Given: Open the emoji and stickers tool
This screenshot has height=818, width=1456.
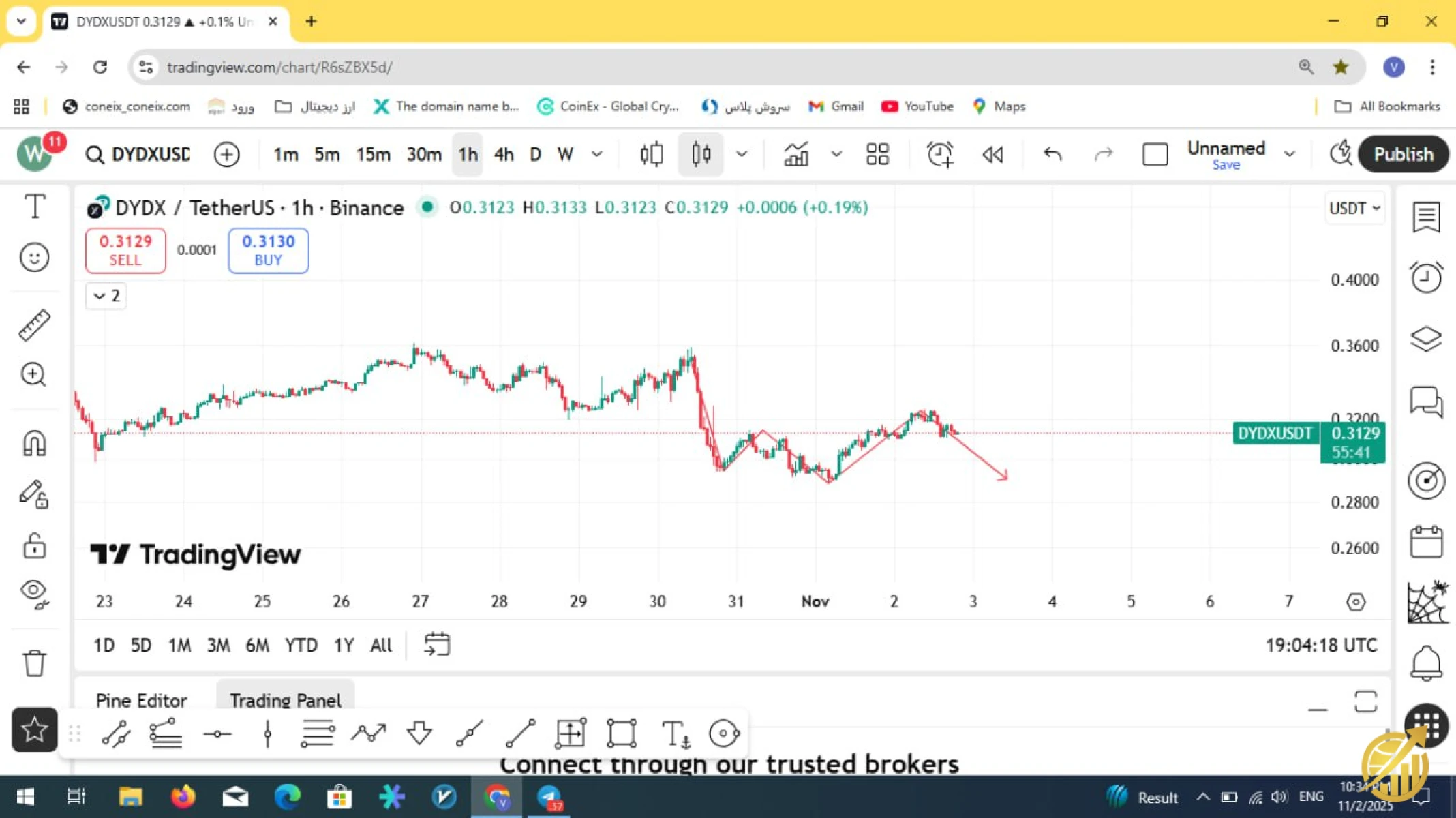Looking at the screenshot, I should tap(34, 258).
